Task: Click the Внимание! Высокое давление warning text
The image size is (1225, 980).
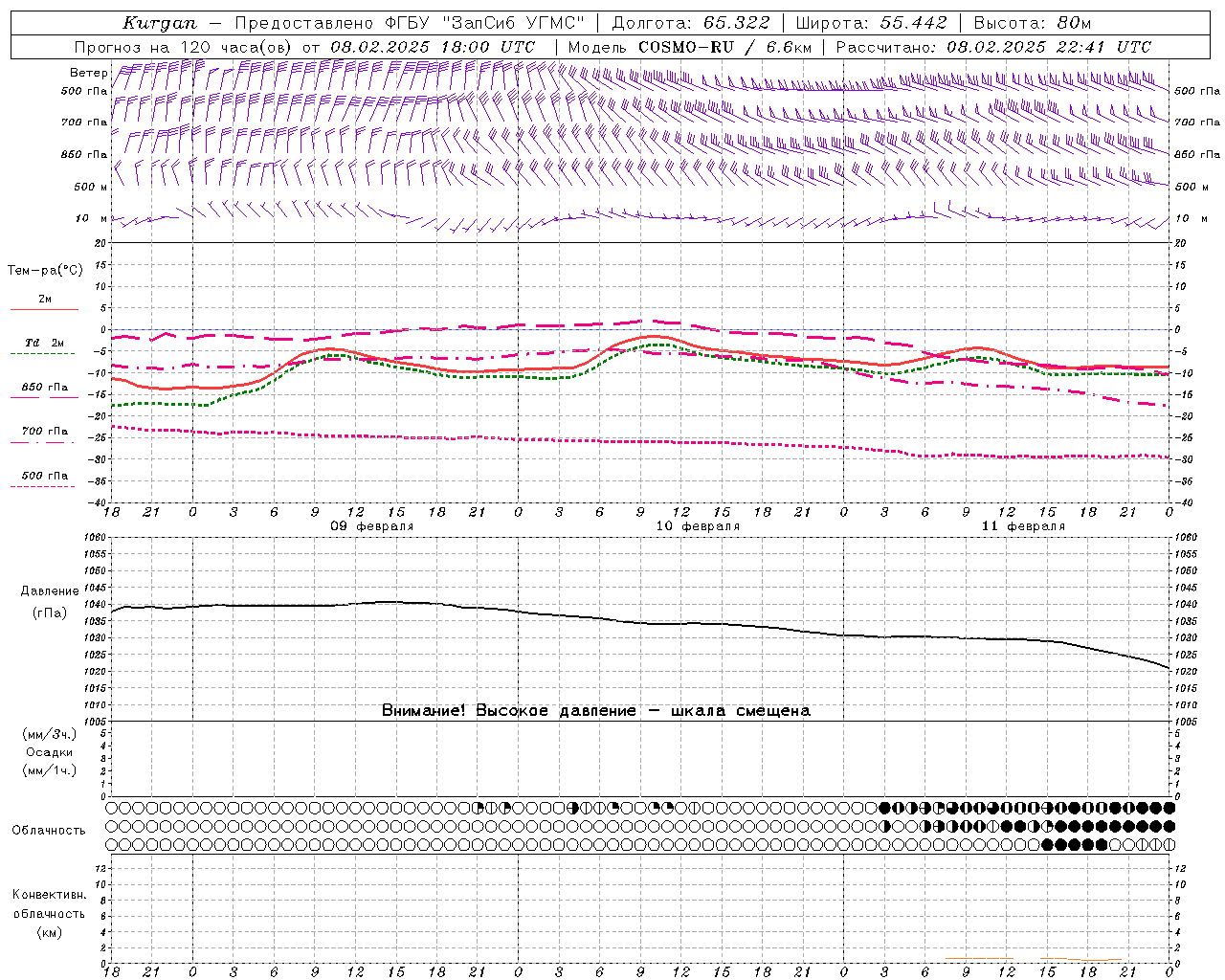Action: pos(596,710)
